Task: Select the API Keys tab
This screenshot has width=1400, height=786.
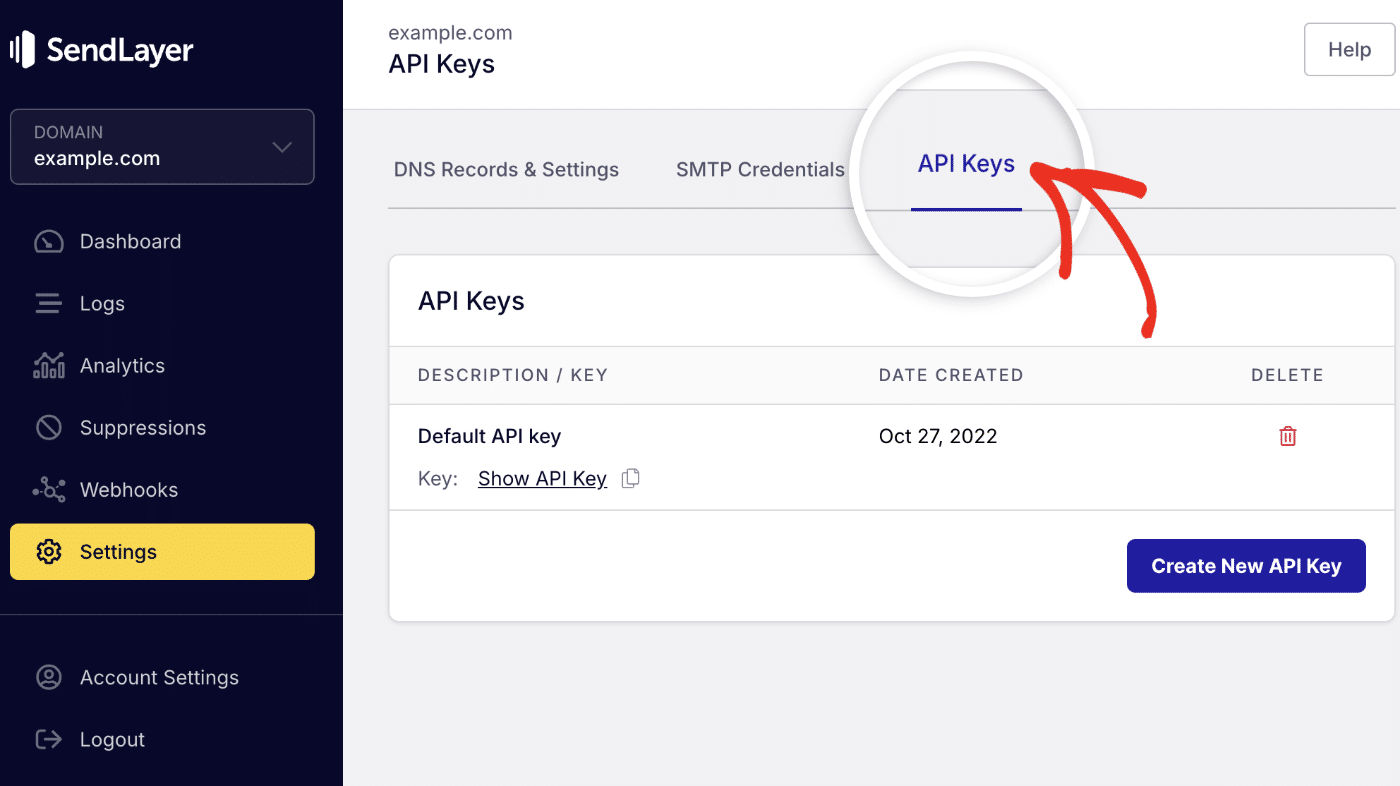Action: pos(966,164)
